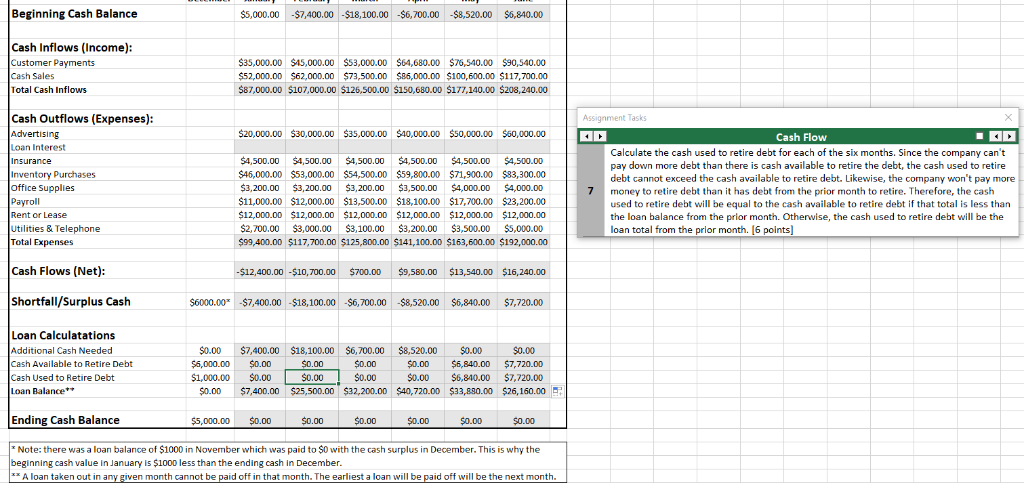Select the task number 7 cell

(591, 191)
